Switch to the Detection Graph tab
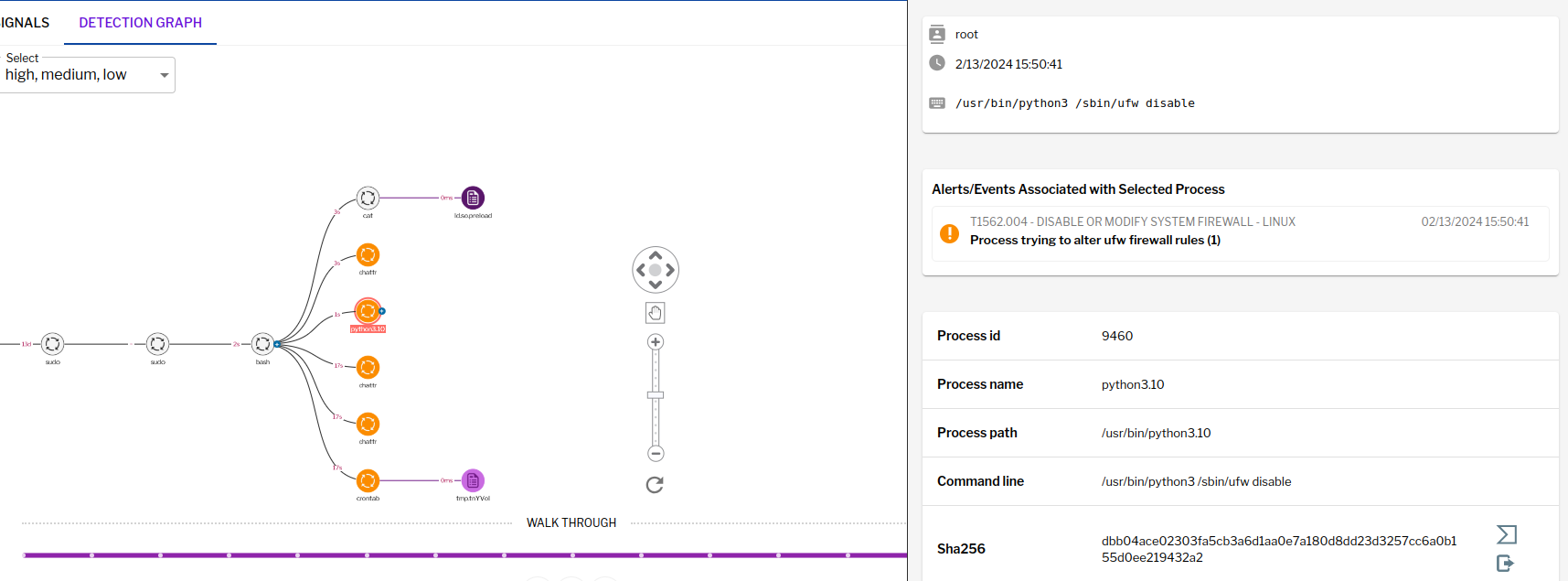Screen dimensions: 1568x581 click(x=140, y=23)
